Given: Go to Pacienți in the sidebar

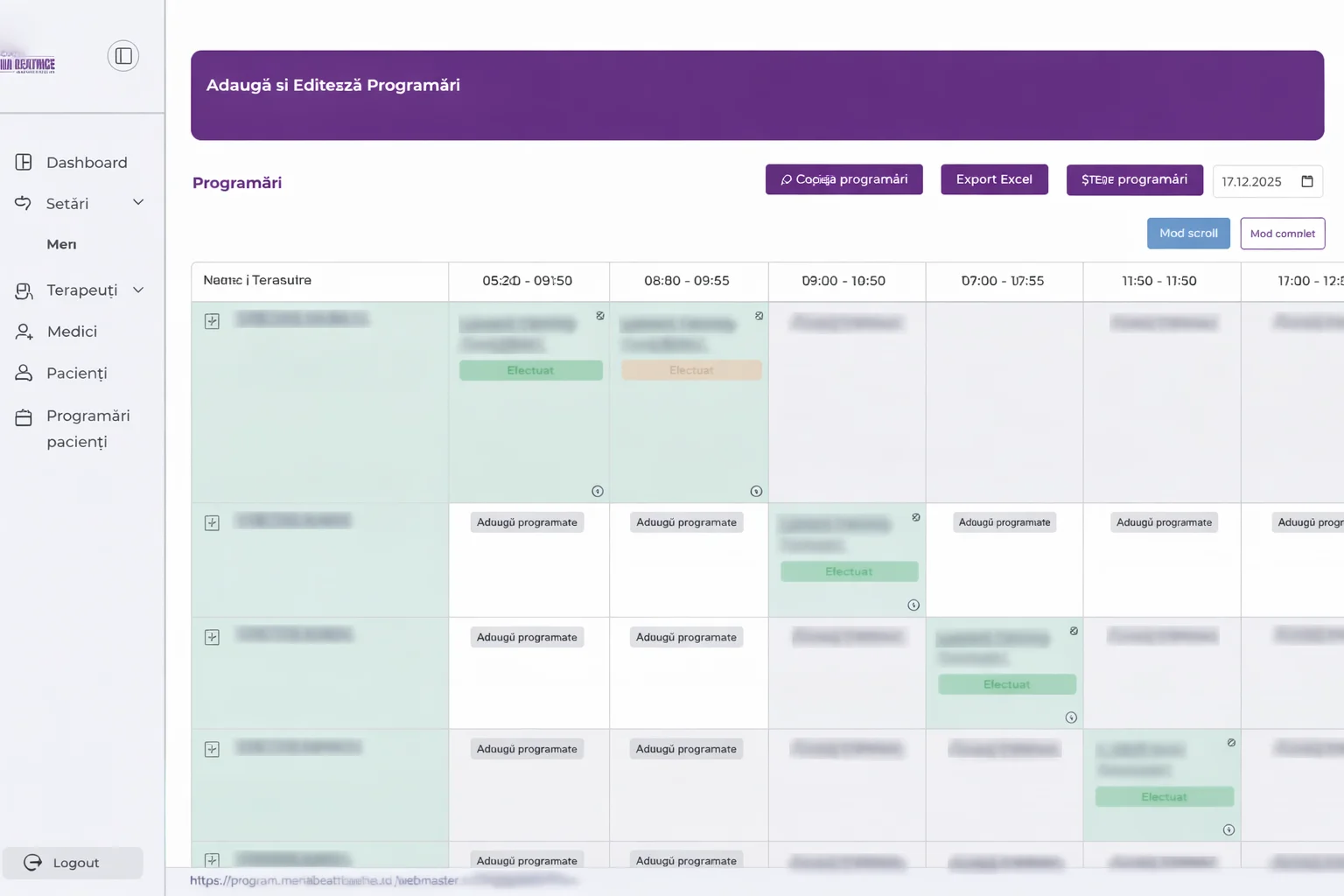Looking at the screenshot, I should [x=76, y=374].
